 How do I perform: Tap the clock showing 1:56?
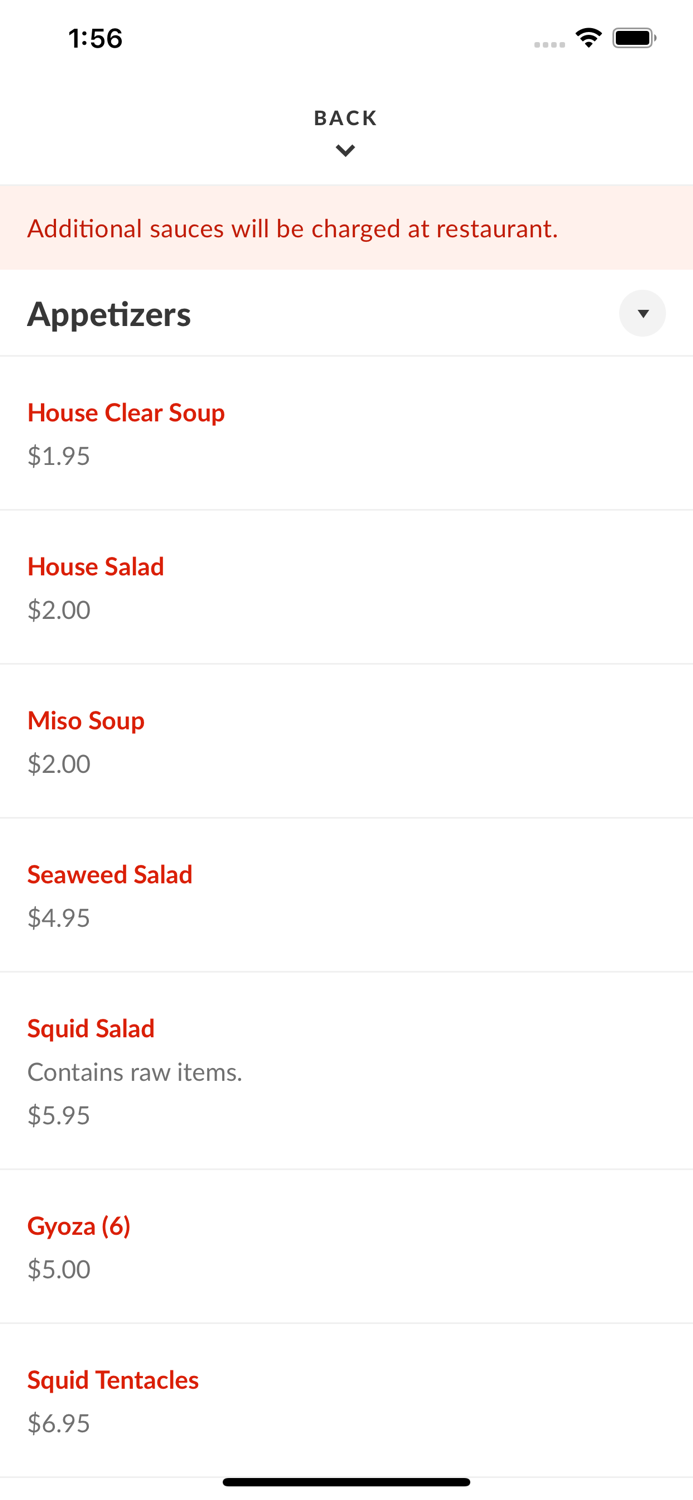point(95,38)
